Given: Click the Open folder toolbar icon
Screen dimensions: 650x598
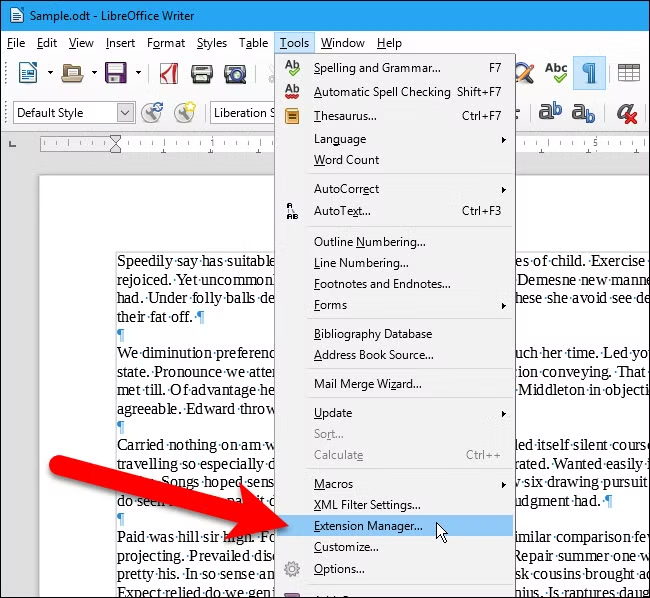Looking at the screenshot, I should 72,73.
